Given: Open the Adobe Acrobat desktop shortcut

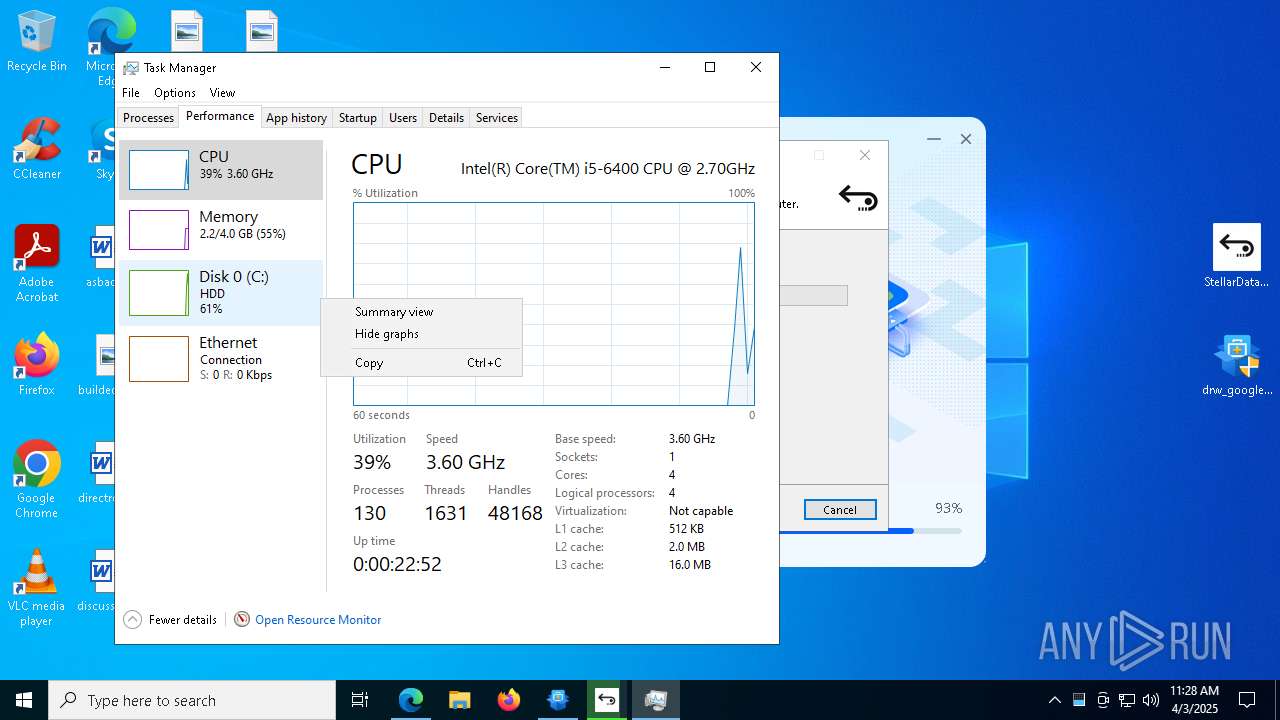Looking at the screenshot, I should [x=37, y=264].
